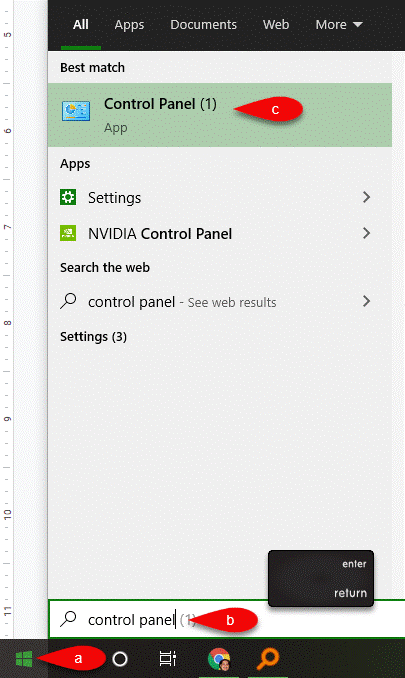Click the Windows Start button
The image size is (405, 678).
point(24,659)
